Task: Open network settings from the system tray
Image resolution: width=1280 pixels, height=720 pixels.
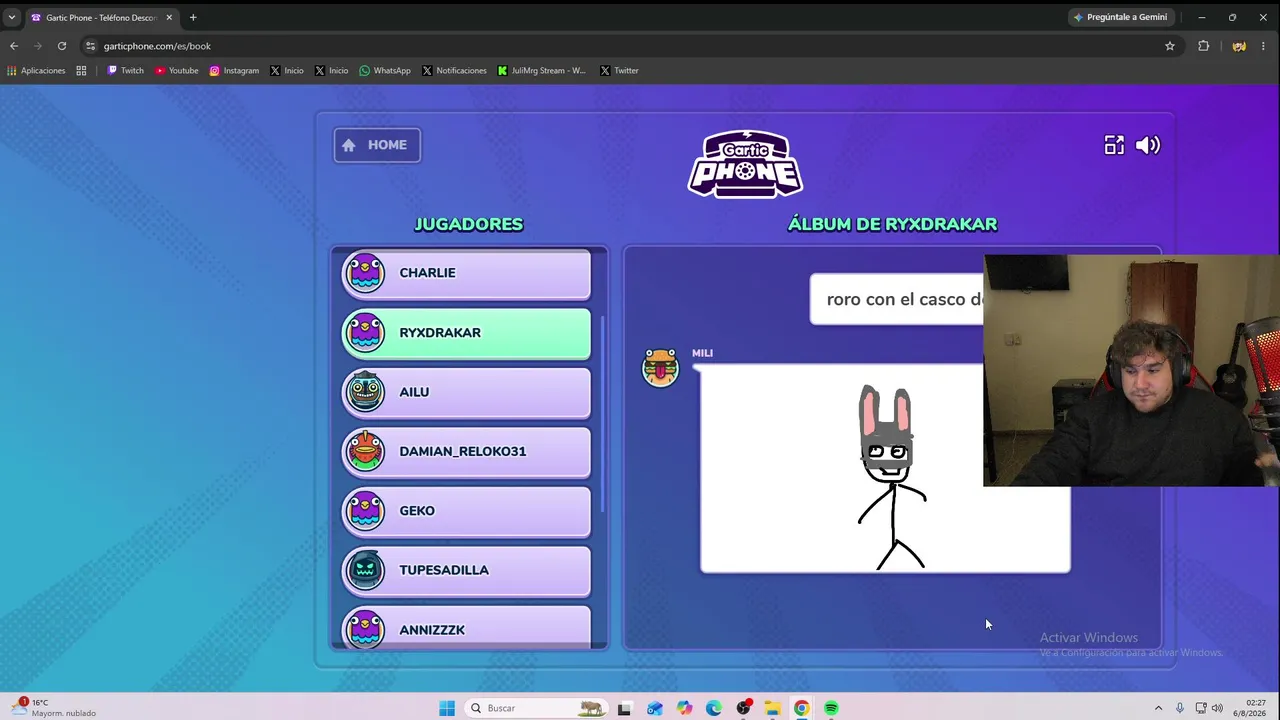Action: [1201, 708]
